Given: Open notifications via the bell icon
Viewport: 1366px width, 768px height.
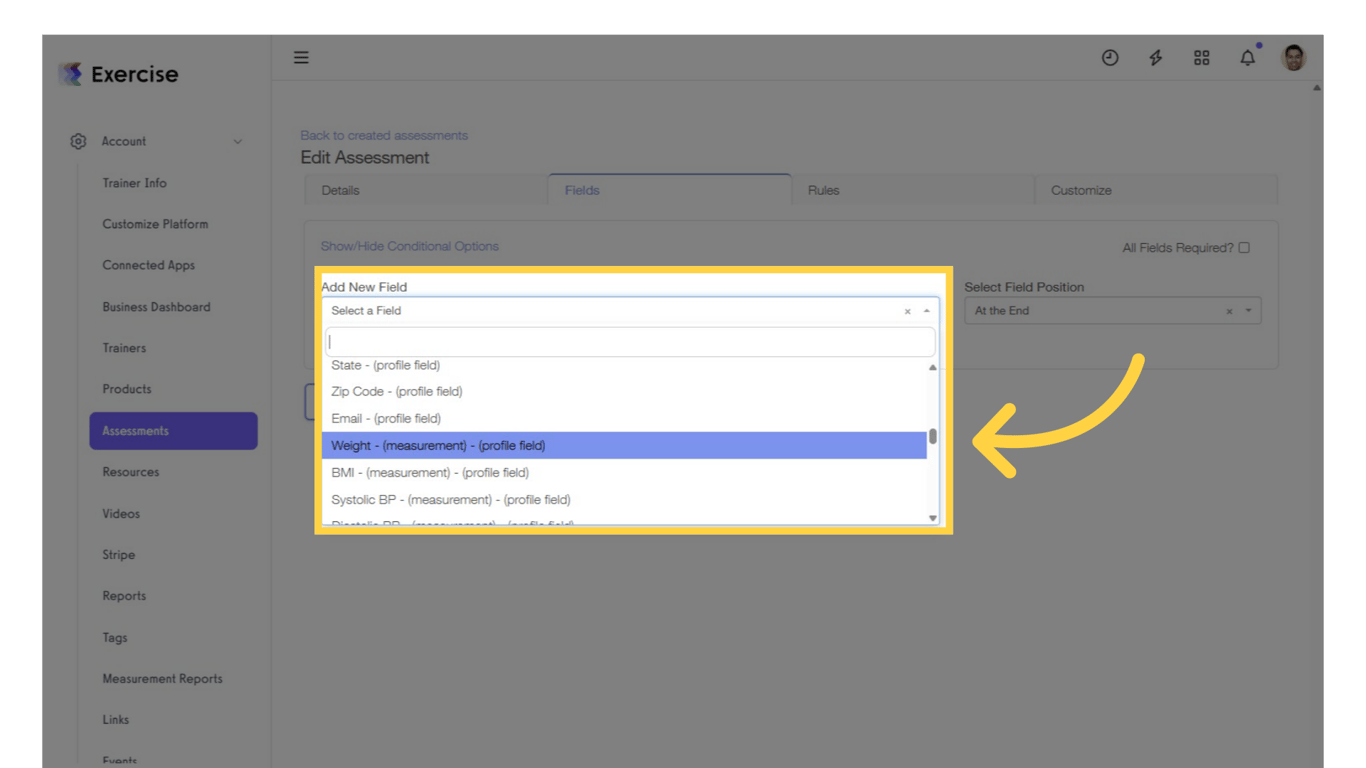Looking at the screenshot, I should click(1247, 57).
